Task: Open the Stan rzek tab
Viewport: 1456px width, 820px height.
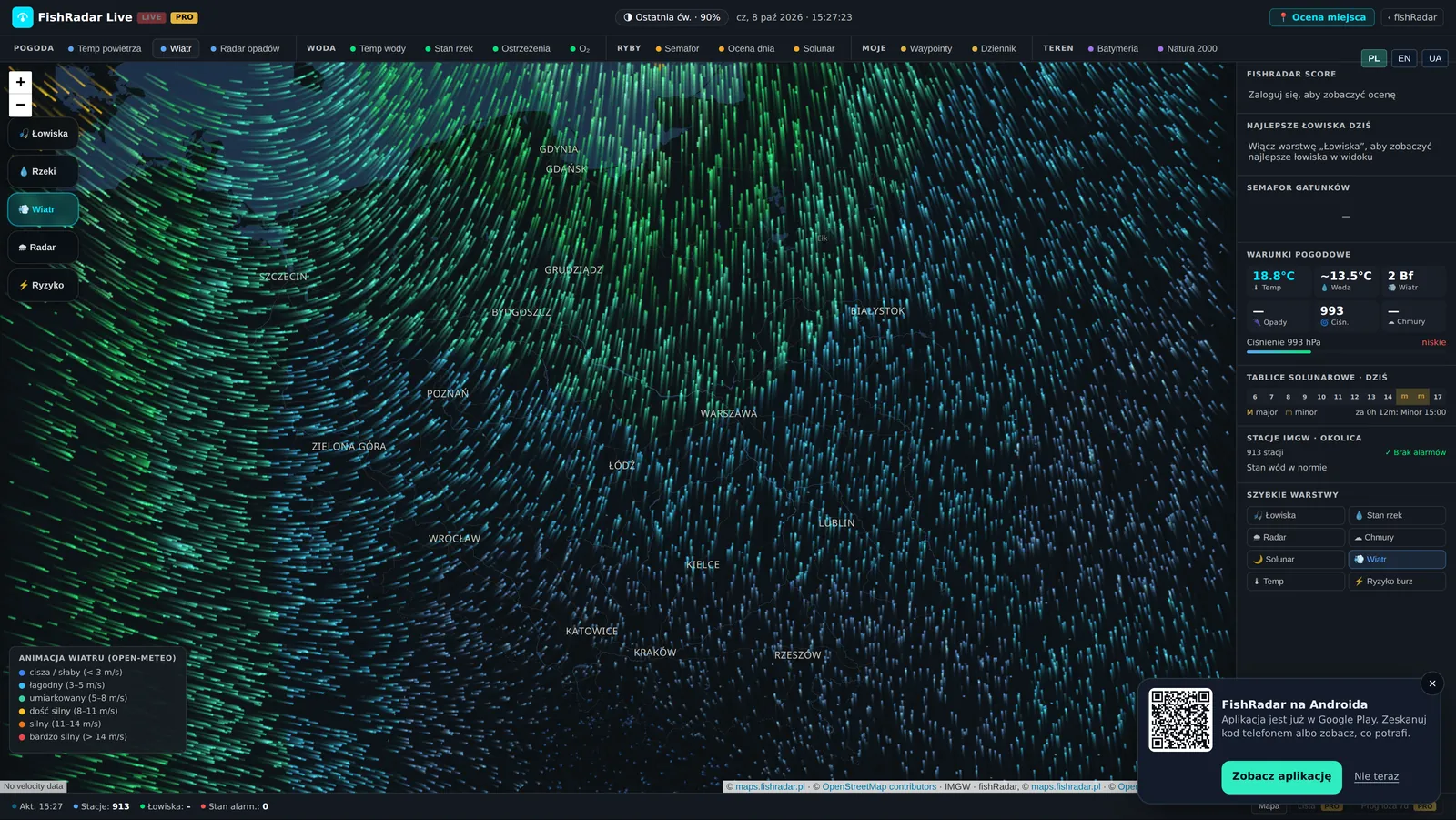Action: pyautogui.click(x=449, y=48)
